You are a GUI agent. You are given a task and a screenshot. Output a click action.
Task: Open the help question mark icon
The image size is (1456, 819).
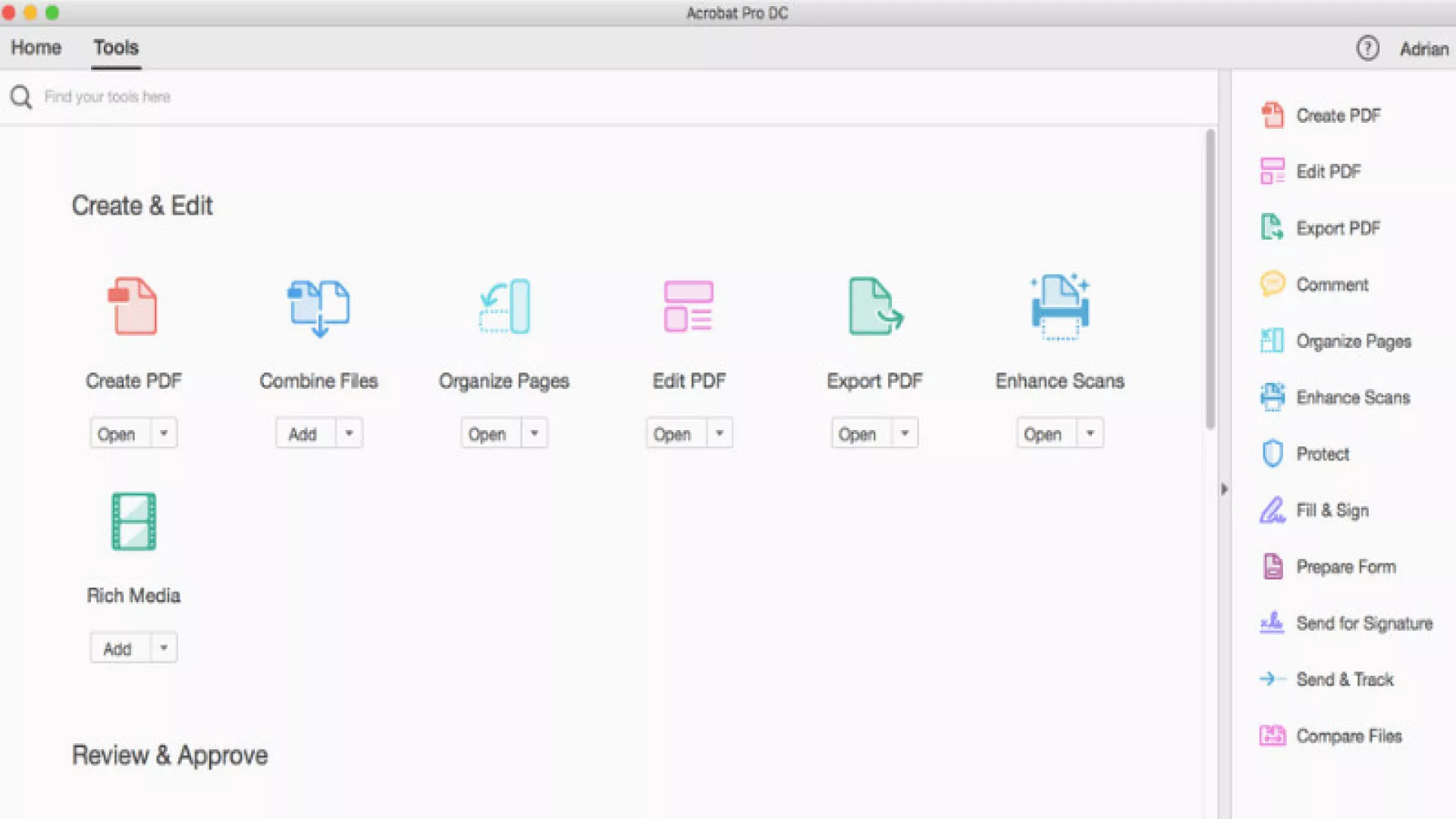1367,49
